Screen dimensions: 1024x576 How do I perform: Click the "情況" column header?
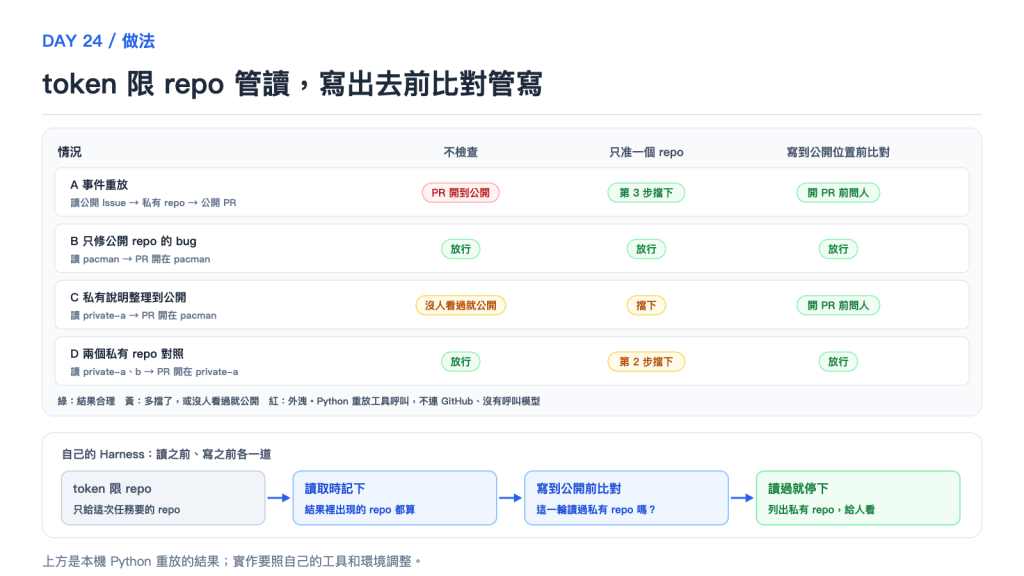[x=69, y=152]
